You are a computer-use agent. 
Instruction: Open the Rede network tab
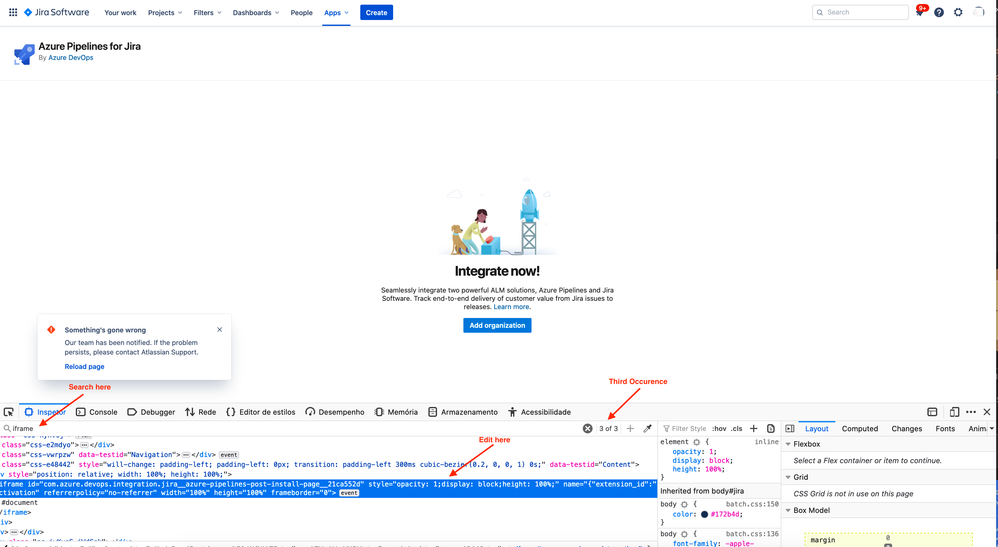pyautogui.click(x=200, y=412)
